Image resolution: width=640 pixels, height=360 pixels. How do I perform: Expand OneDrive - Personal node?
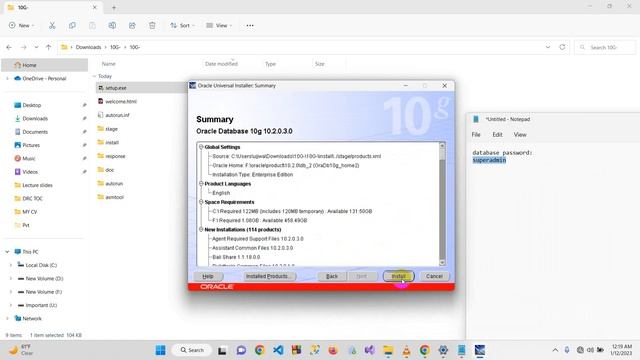click(x=7, y=78)
